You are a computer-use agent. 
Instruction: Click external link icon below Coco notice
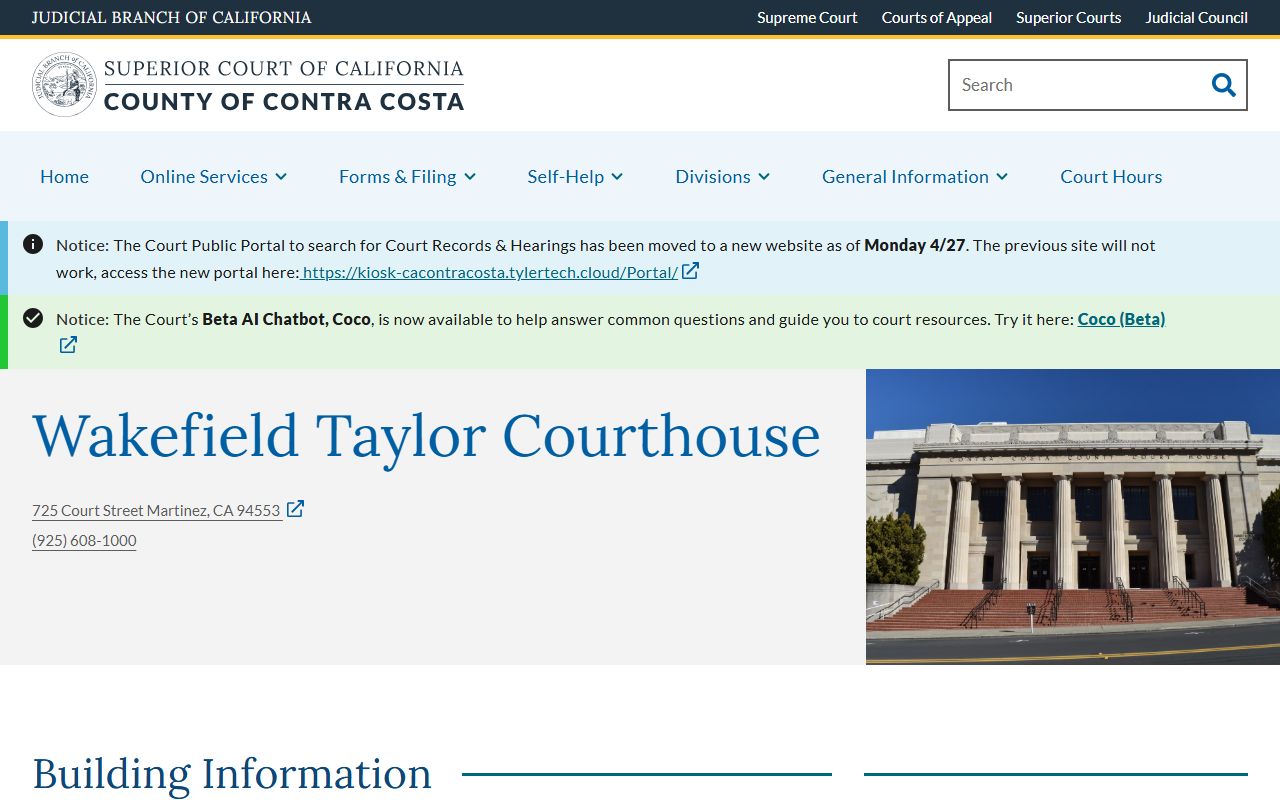68,345
